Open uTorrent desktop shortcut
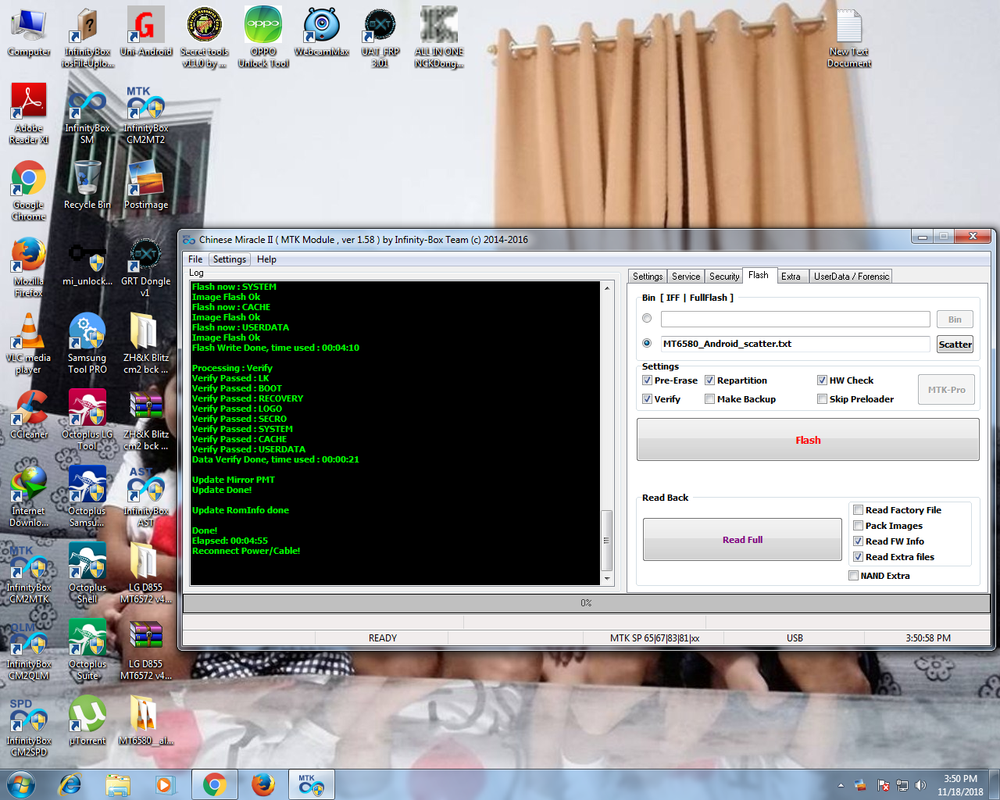 point(87,721)
